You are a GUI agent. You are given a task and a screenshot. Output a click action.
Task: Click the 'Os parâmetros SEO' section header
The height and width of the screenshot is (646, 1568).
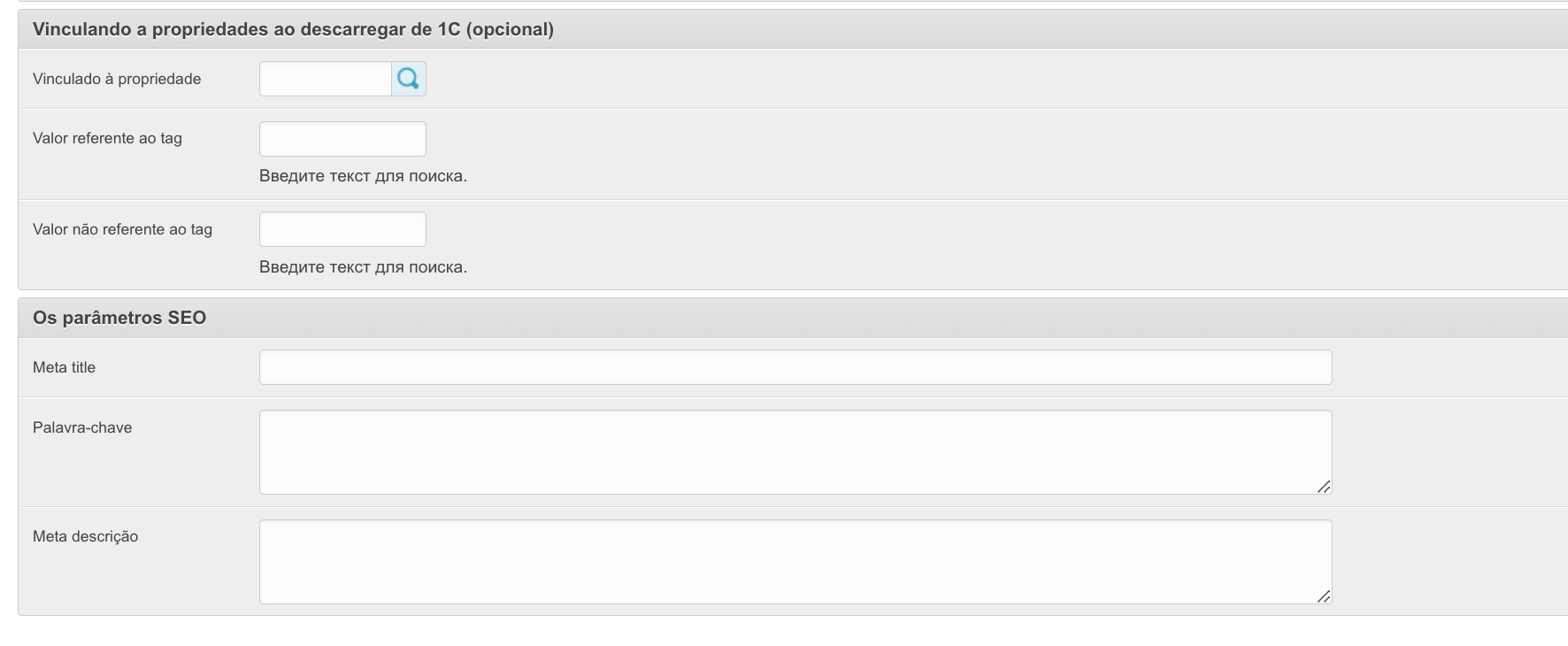point(119,318)
